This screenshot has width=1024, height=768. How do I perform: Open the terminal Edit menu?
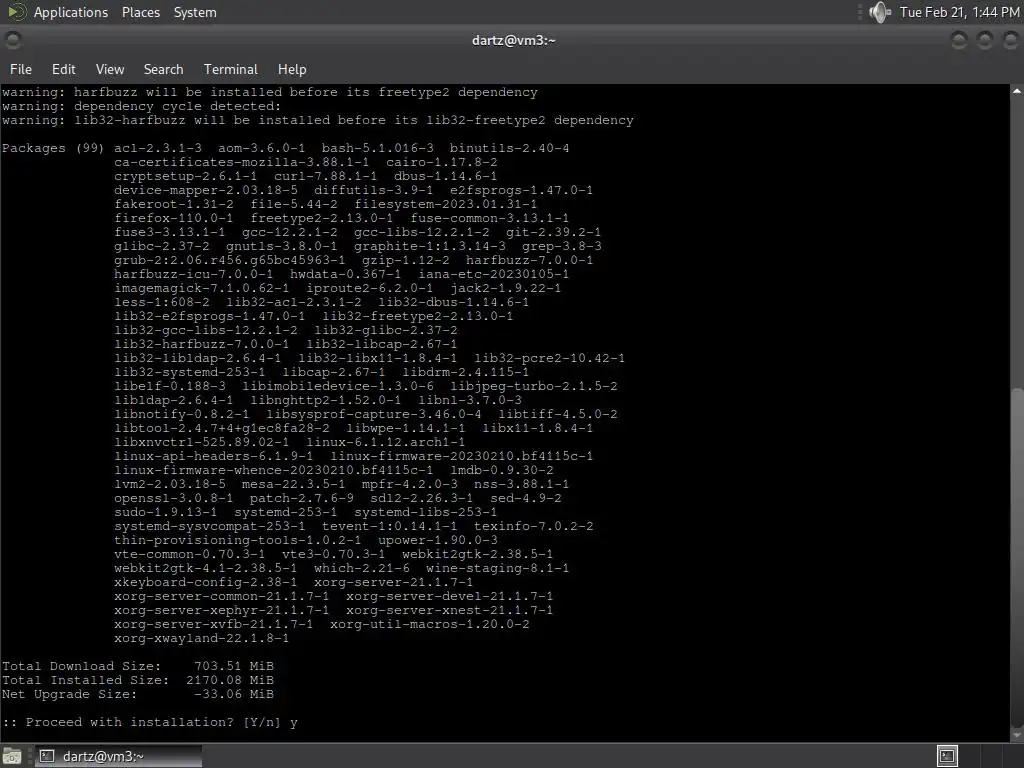63,69
